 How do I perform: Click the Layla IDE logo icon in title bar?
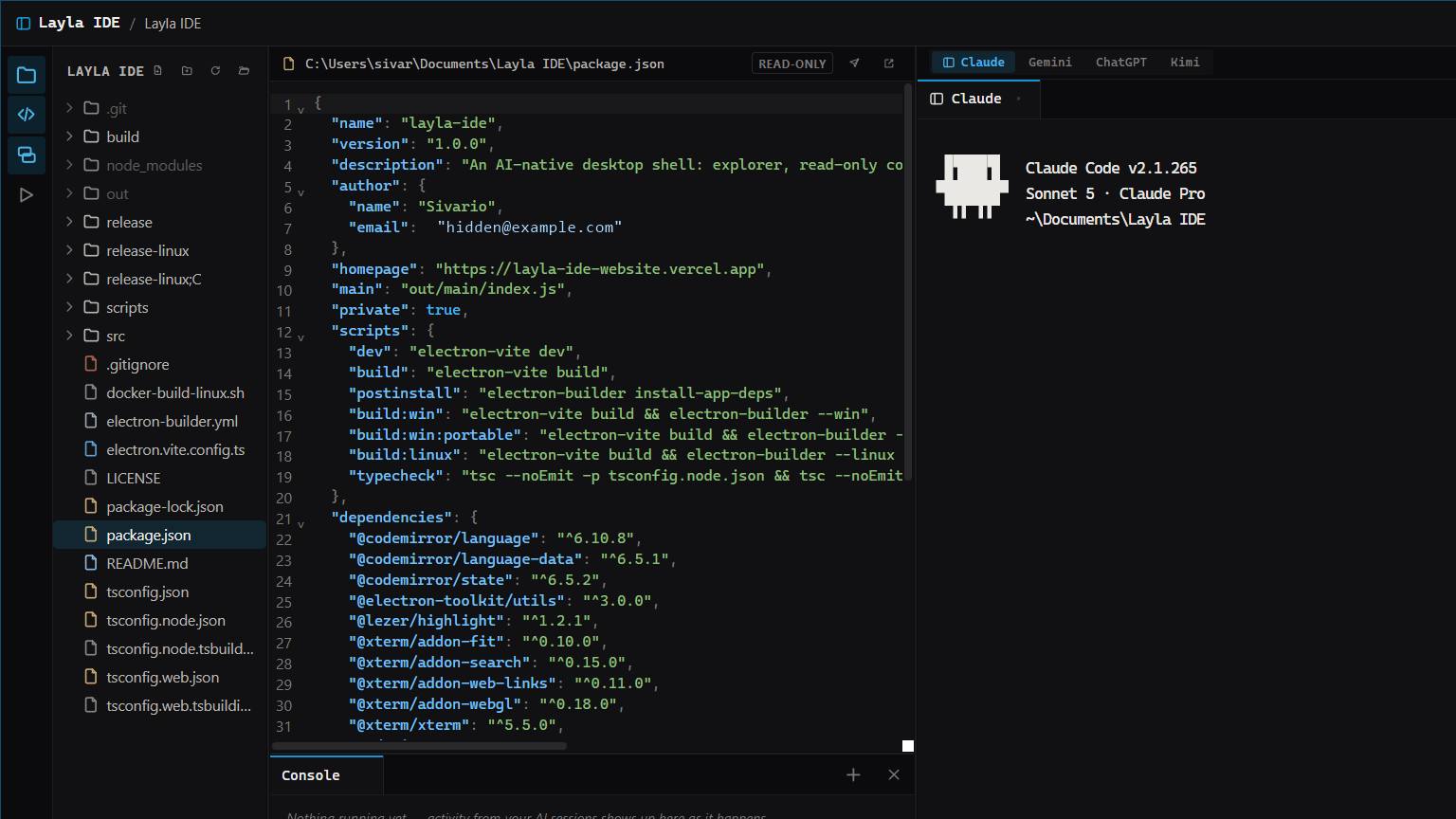point(23,23)
